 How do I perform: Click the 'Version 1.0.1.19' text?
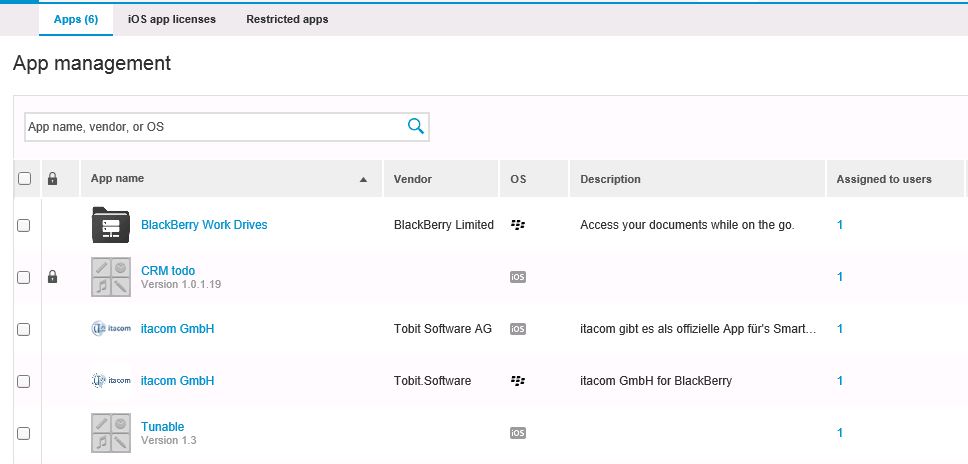pyautogui.click(x=181, y=284)
